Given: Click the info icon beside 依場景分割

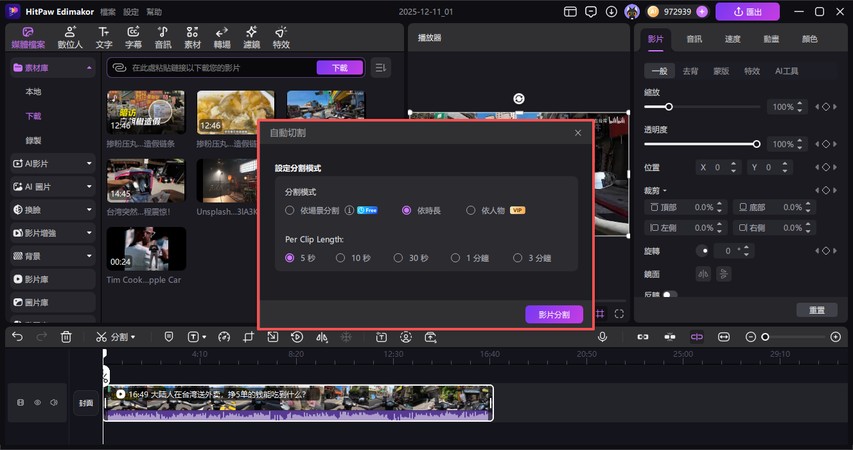Looking at the screenshot, I should pos(349,210).
